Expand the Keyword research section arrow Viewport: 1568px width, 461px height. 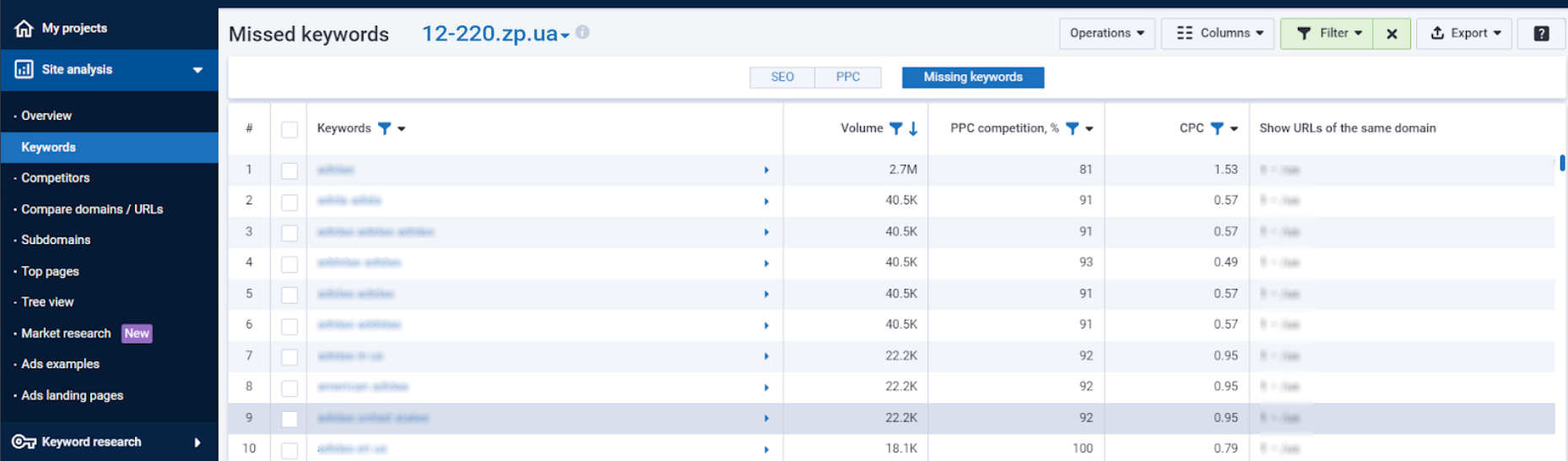coord(197,442)
